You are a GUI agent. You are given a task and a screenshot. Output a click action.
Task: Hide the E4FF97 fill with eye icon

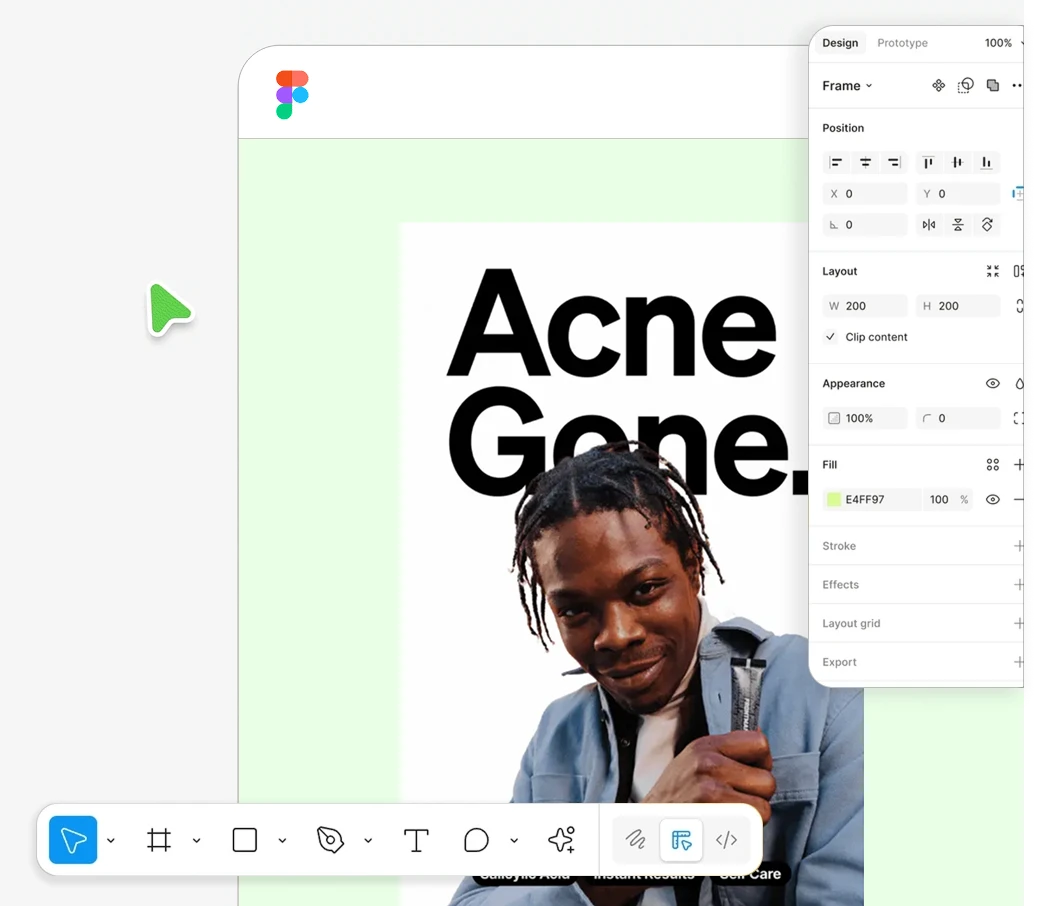992,500
